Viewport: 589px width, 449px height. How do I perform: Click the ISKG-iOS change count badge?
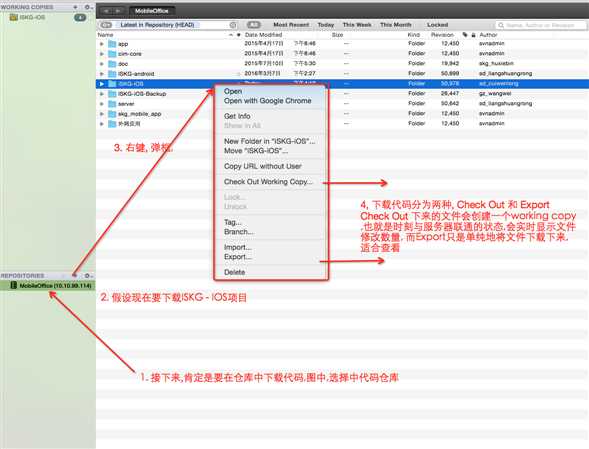[80, 17]
